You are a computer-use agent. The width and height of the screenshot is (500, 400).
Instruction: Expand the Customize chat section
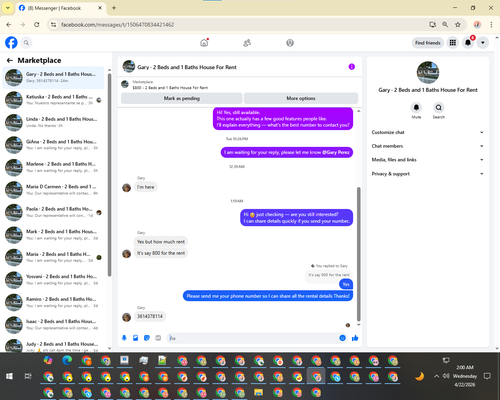[428, 132]
